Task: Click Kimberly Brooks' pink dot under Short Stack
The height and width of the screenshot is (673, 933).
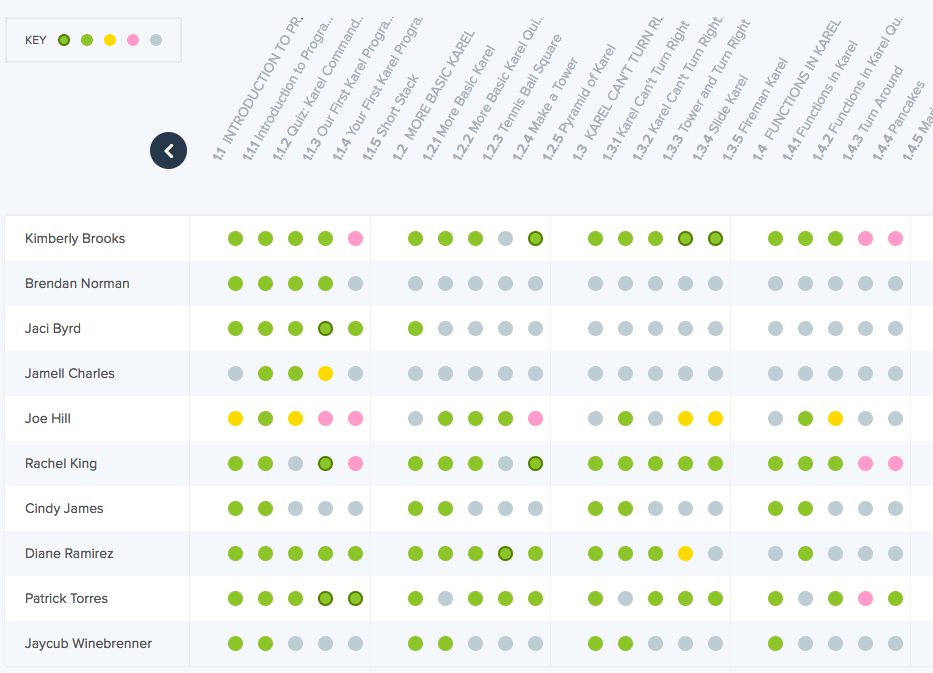Action: 355,238
